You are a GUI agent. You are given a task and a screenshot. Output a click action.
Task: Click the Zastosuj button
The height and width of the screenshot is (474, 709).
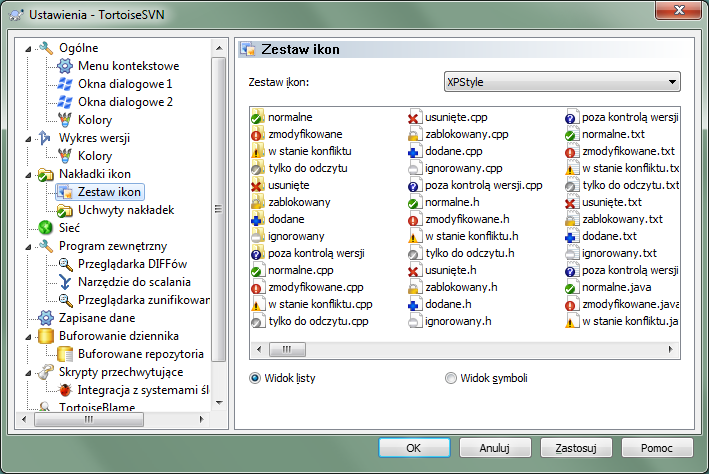[576, 448]
